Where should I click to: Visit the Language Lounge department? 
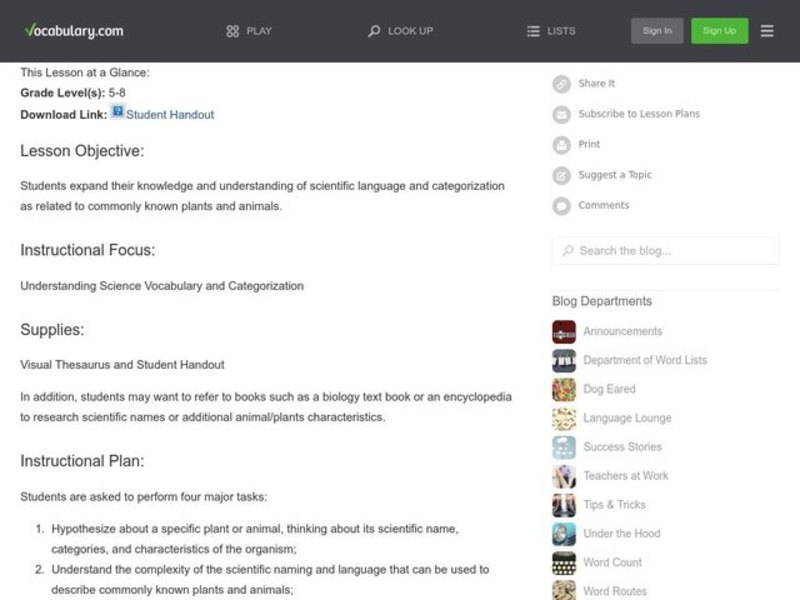[627, 418]
